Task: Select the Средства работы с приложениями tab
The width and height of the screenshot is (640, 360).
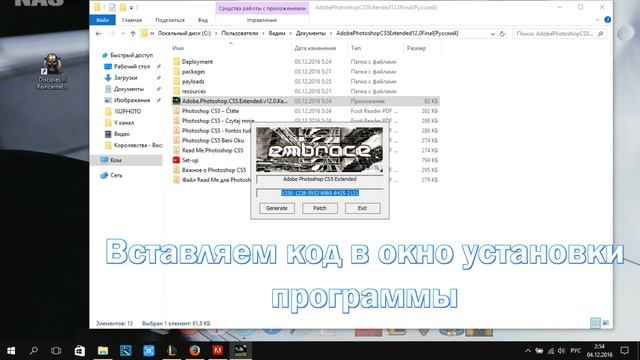Action: pyautogui.click(x=262, y=8)
